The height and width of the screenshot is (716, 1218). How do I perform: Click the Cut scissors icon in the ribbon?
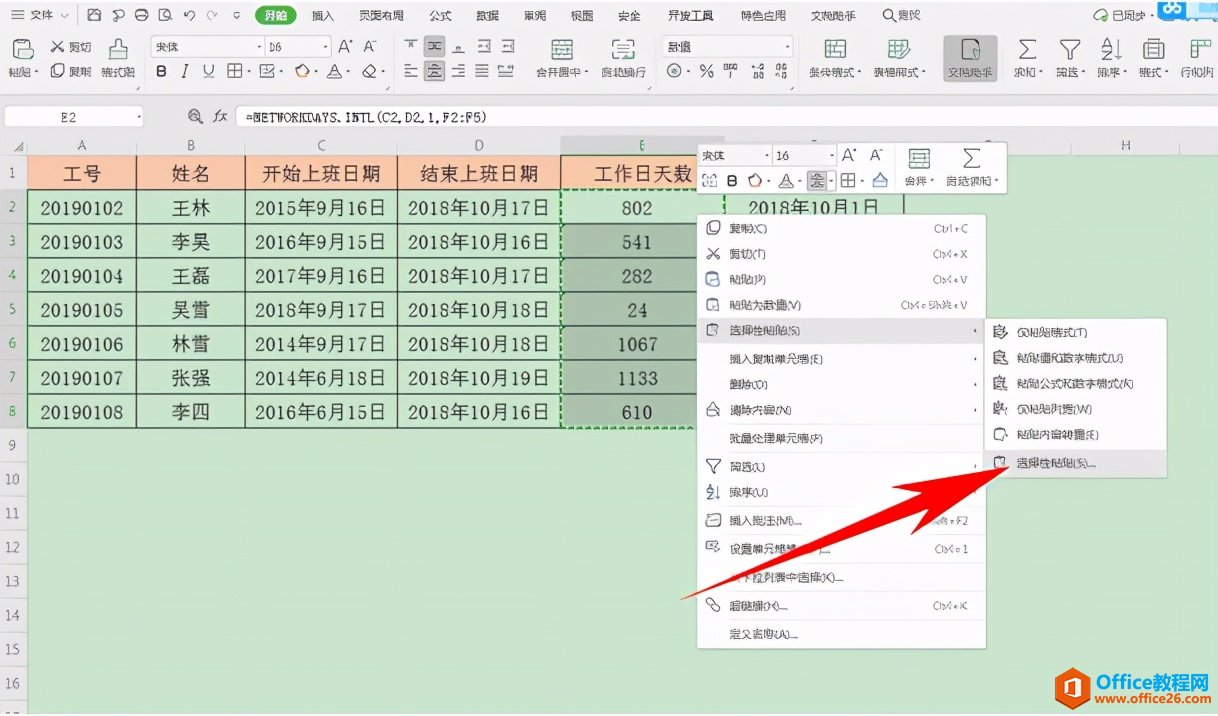point(58,47)
